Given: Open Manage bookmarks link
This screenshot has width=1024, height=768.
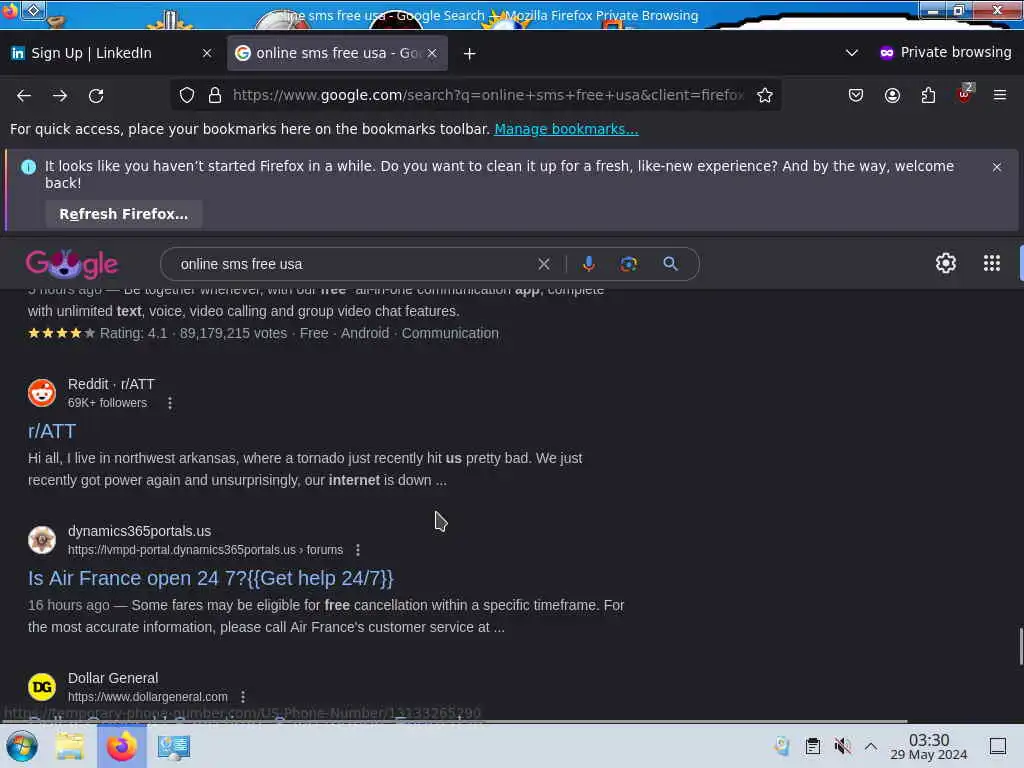Looking at the screenshot, I should pyautogui.click(x=566, y=129).
